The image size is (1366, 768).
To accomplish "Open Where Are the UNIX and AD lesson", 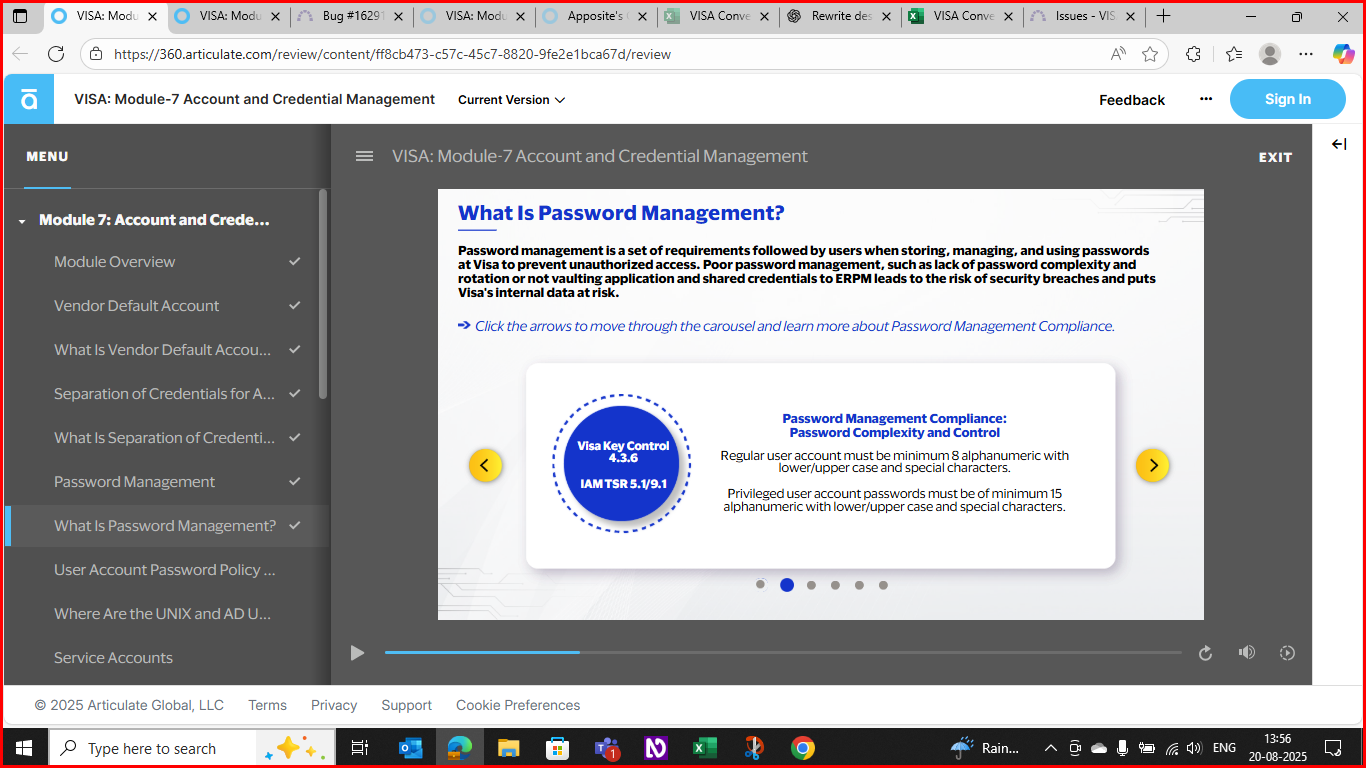I will (x=166, y=614).
